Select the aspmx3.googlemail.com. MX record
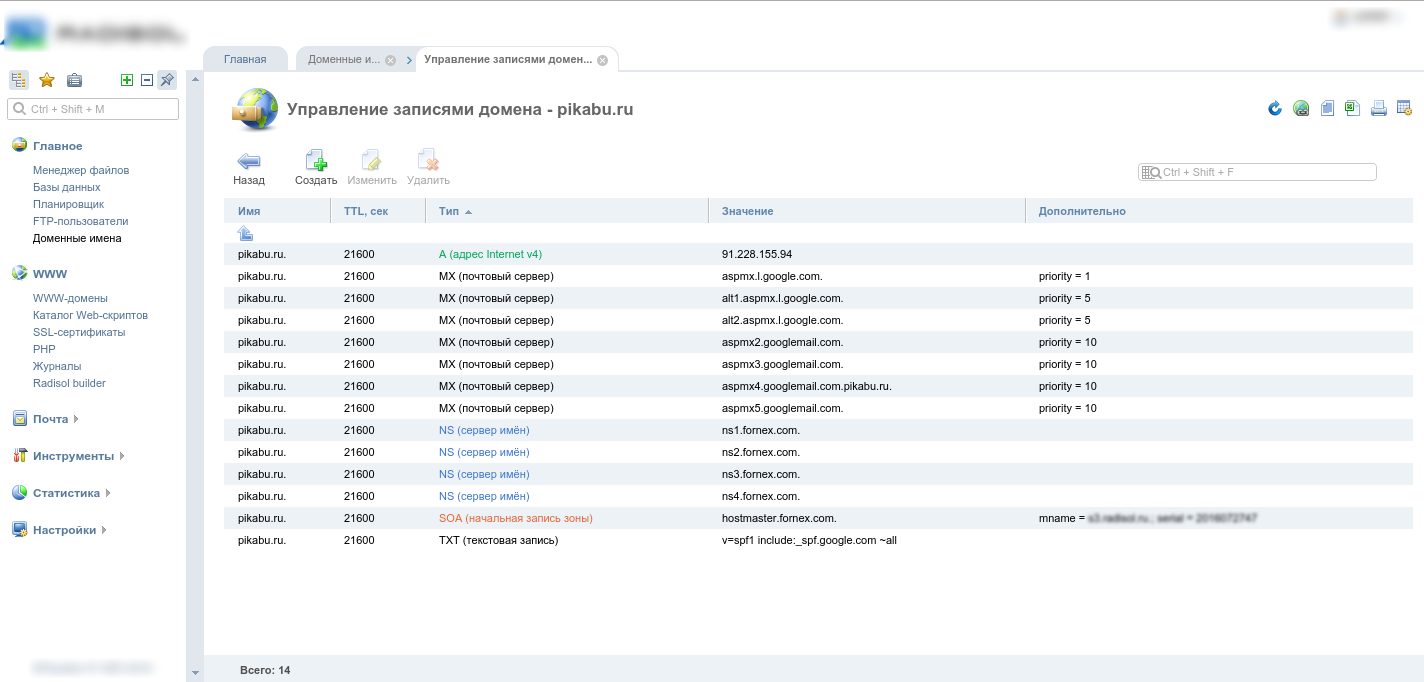 (818, 364)
